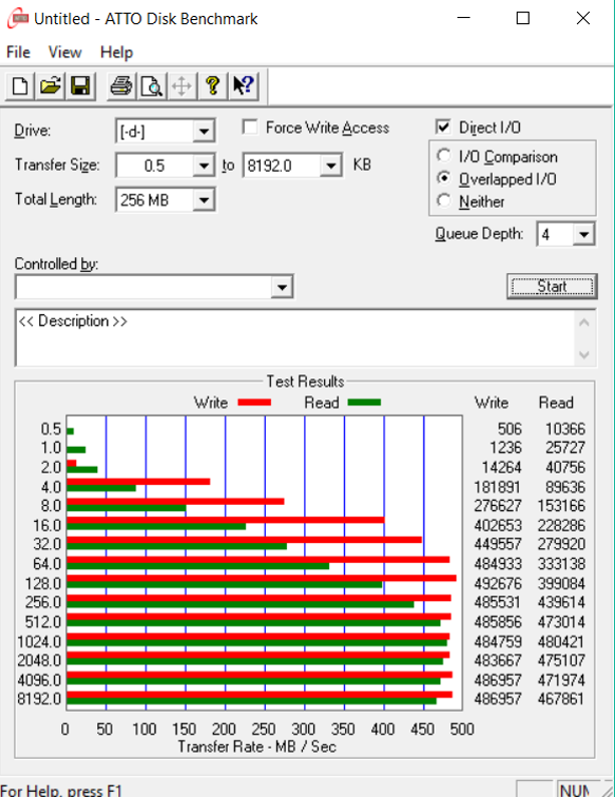Select the I/O Comparison radio button
Screen dimensions: 615x797
[444, 157]
